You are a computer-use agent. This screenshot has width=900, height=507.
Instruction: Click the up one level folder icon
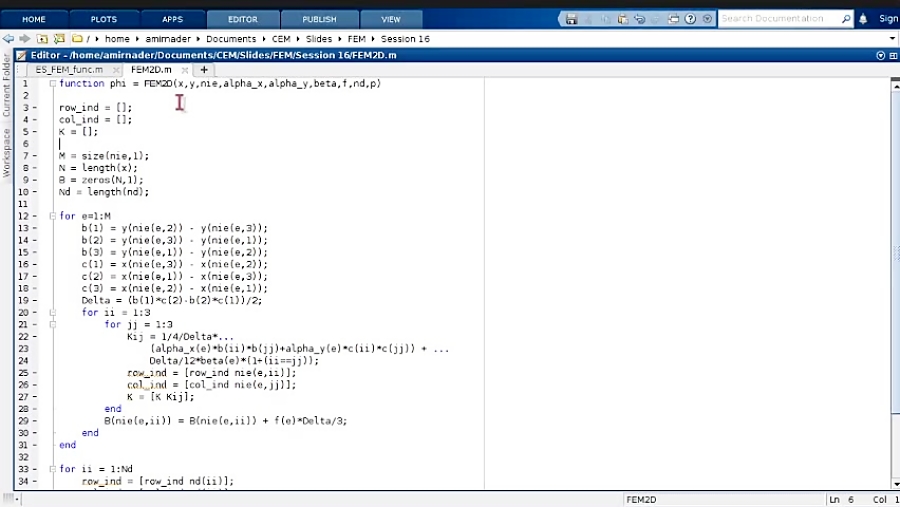(42, 39)
